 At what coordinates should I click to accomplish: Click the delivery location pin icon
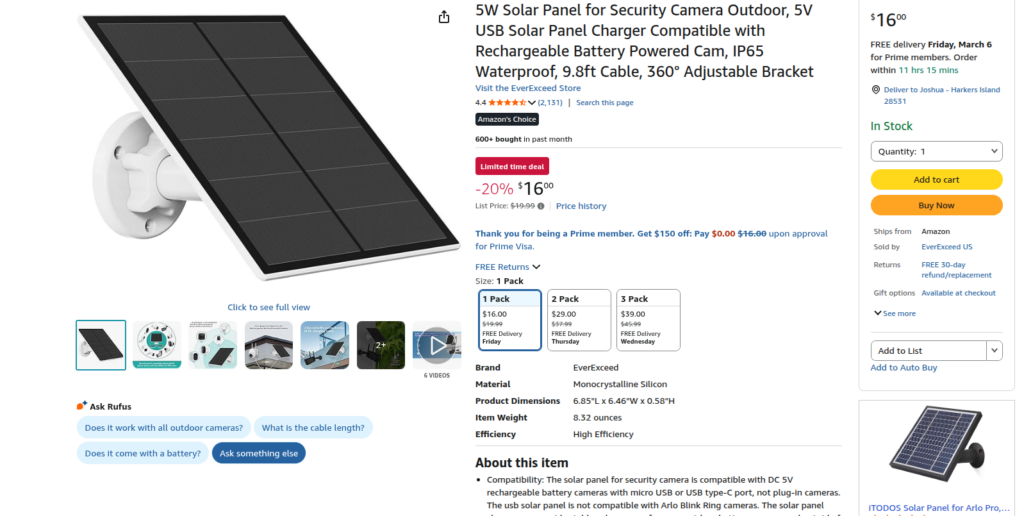pos(876,89)
